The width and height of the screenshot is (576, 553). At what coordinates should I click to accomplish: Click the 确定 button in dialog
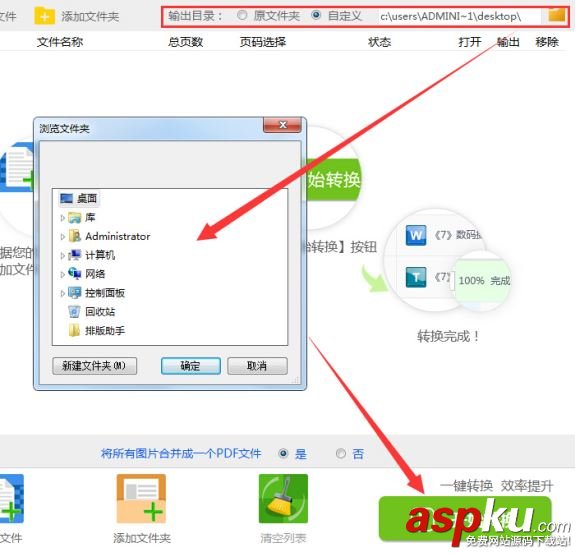[191, 366]
